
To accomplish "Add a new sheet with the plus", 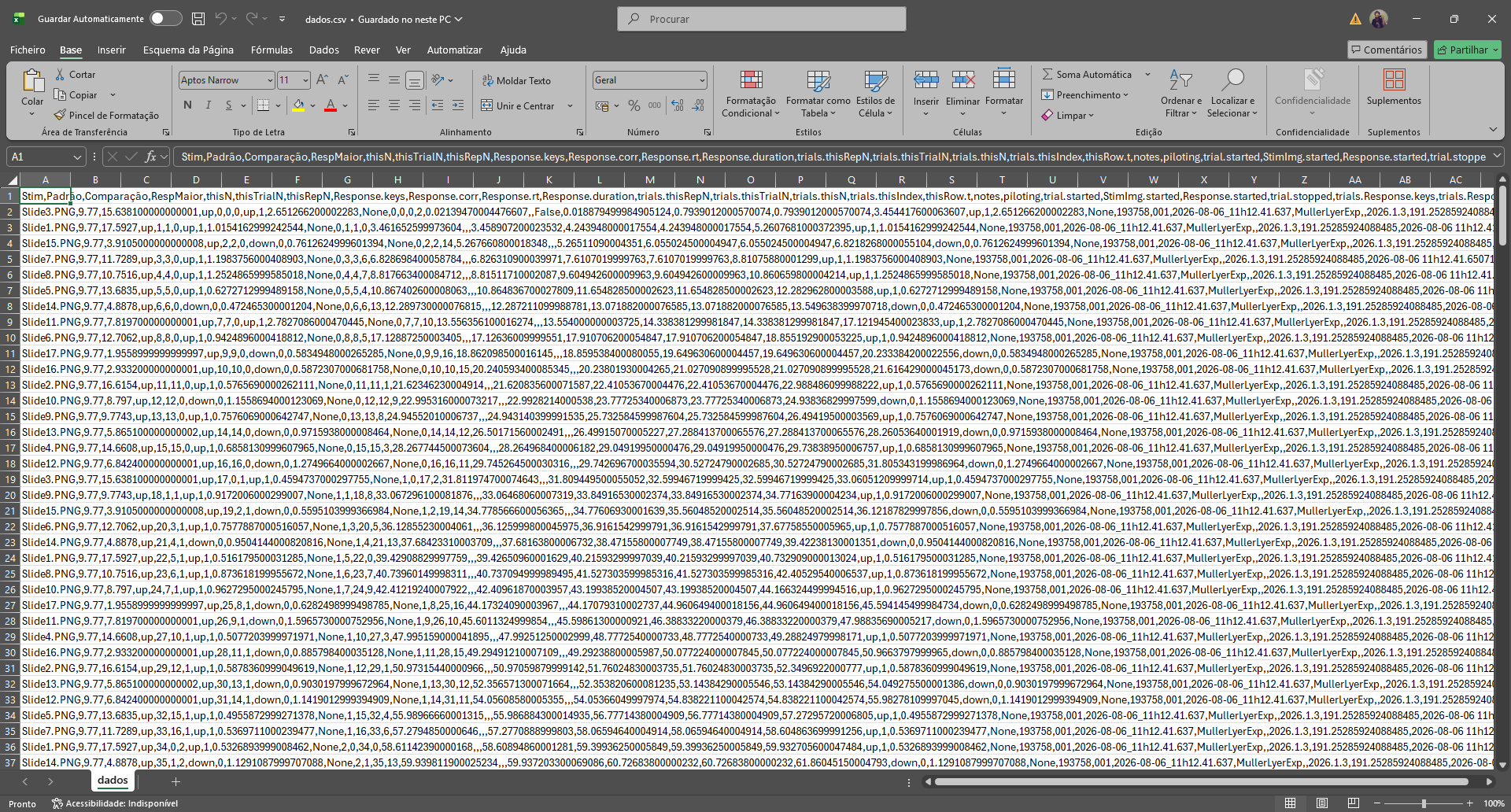I will click(175, 781).
